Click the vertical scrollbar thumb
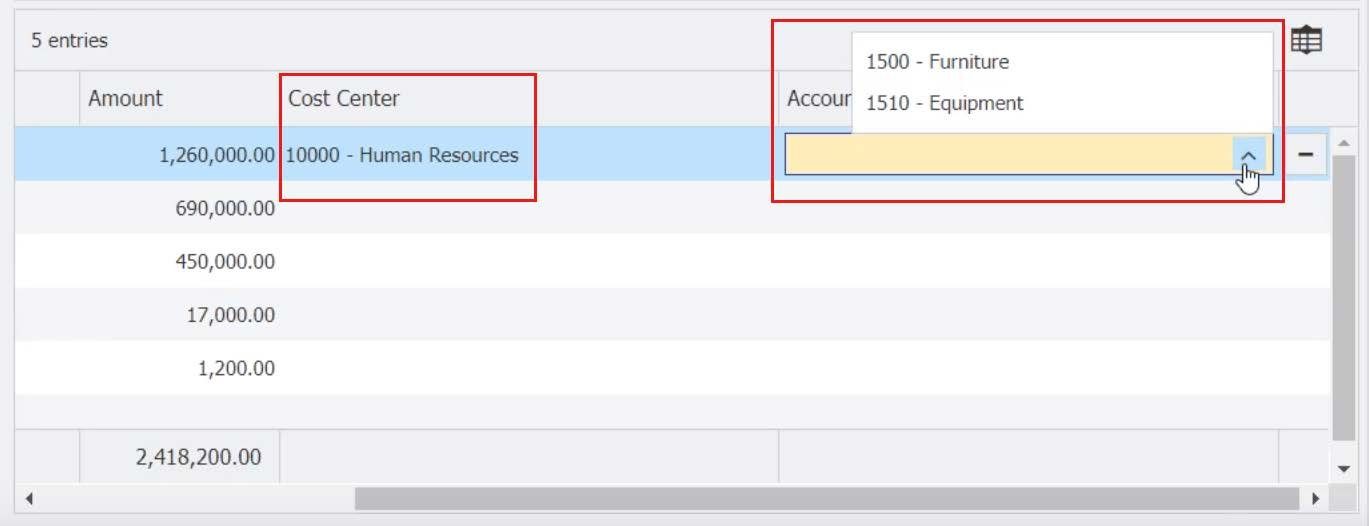 pyautogui.click(x=1344, y=298)
